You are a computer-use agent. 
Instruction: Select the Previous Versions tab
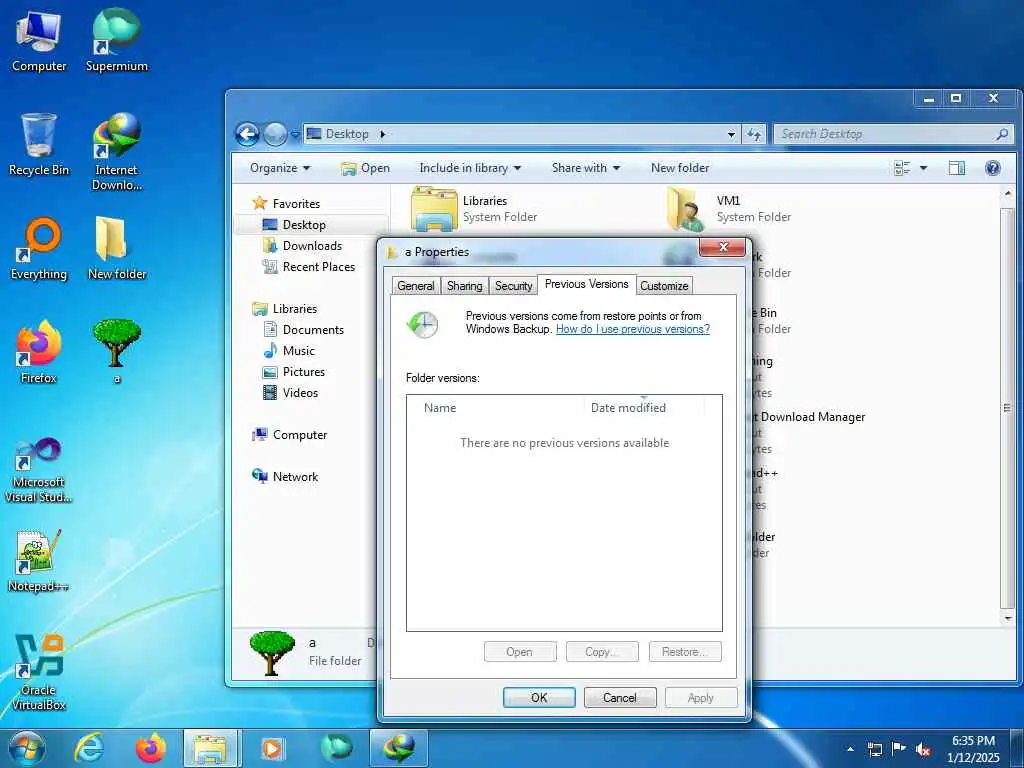click(586, 284)
